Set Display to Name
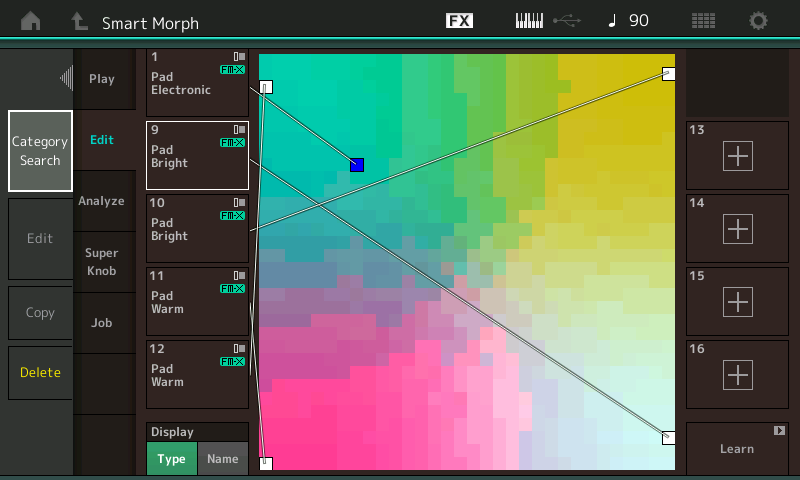800x480 pixels. [223, 458]
